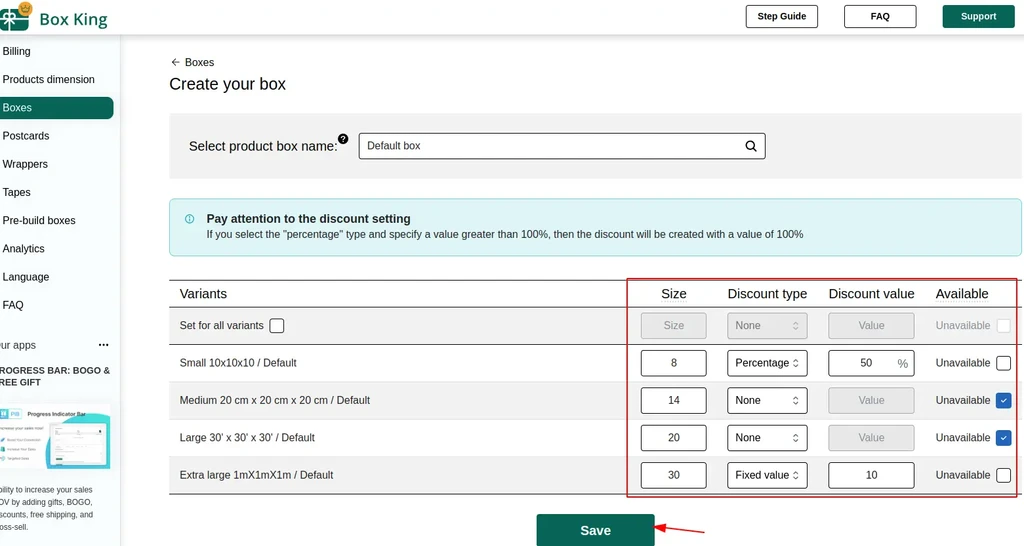The height and width of the screenshot is (546, 1024).
Task: Click the FAQ button in the header
Action: (x=880, y=16)
